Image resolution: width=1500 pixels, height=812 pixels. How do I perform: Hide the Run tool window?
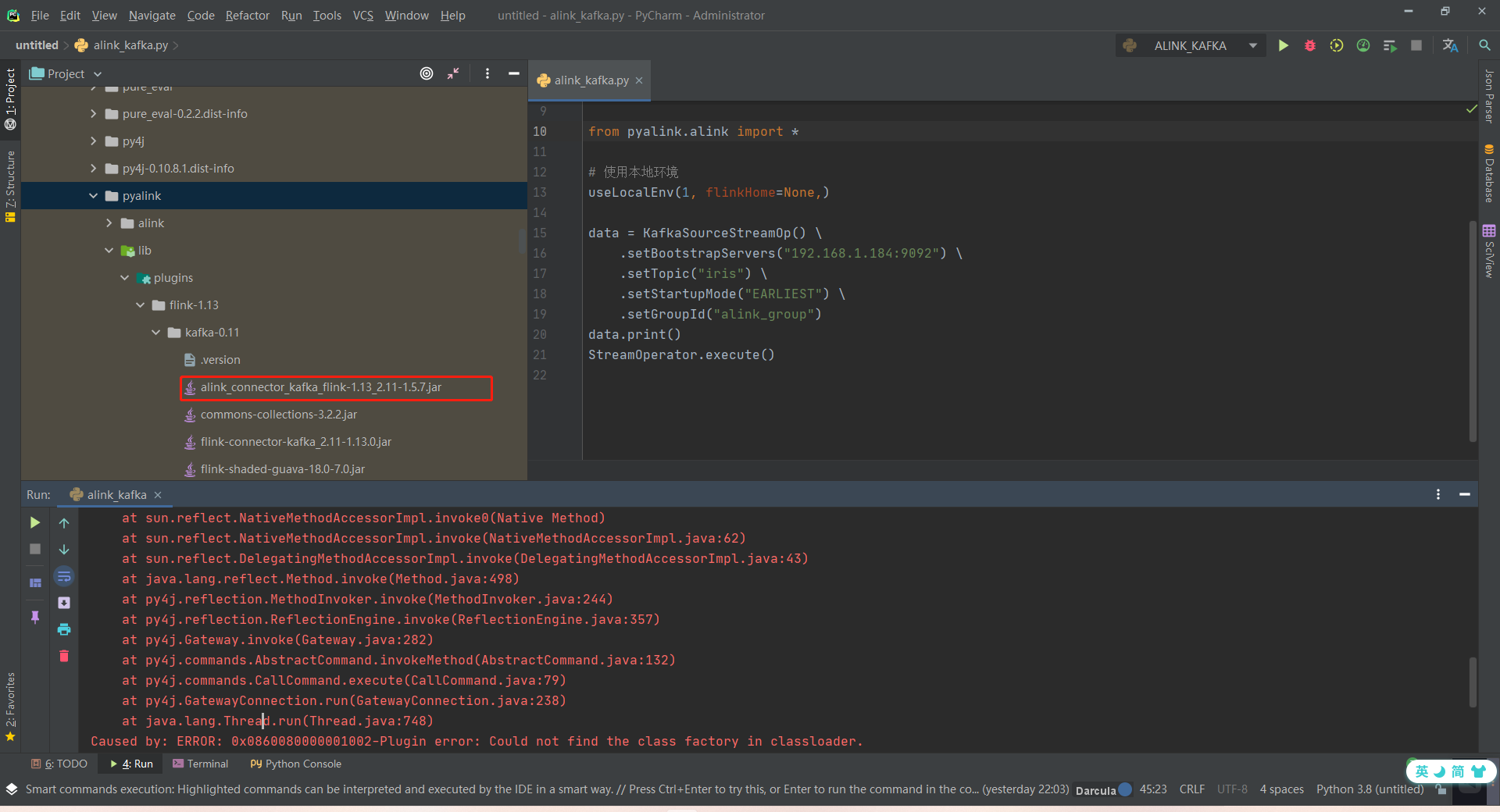[1465, 494]
